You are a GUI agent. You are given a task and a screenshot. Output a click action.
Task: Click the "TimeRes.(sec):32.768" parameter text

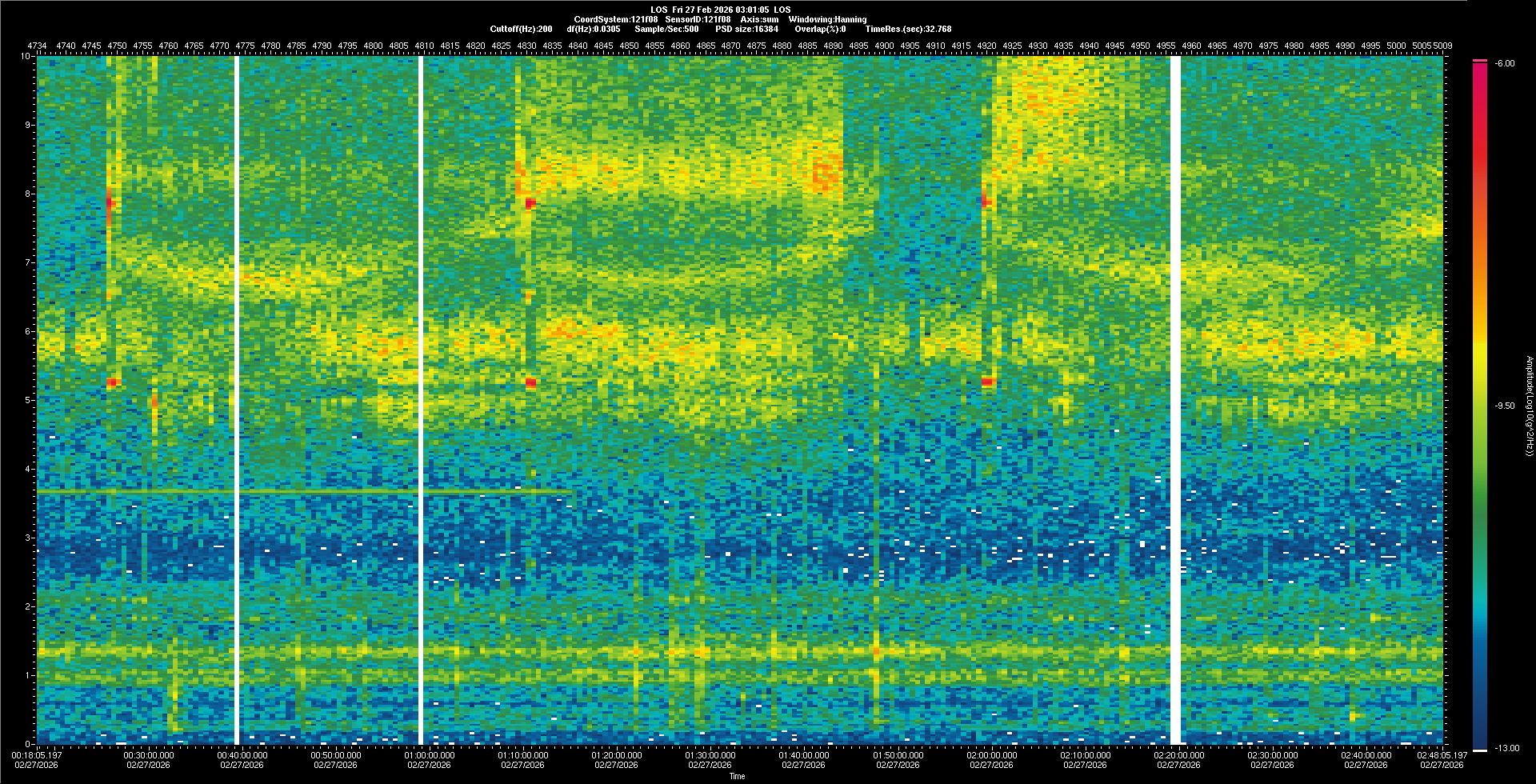[909, 29]
